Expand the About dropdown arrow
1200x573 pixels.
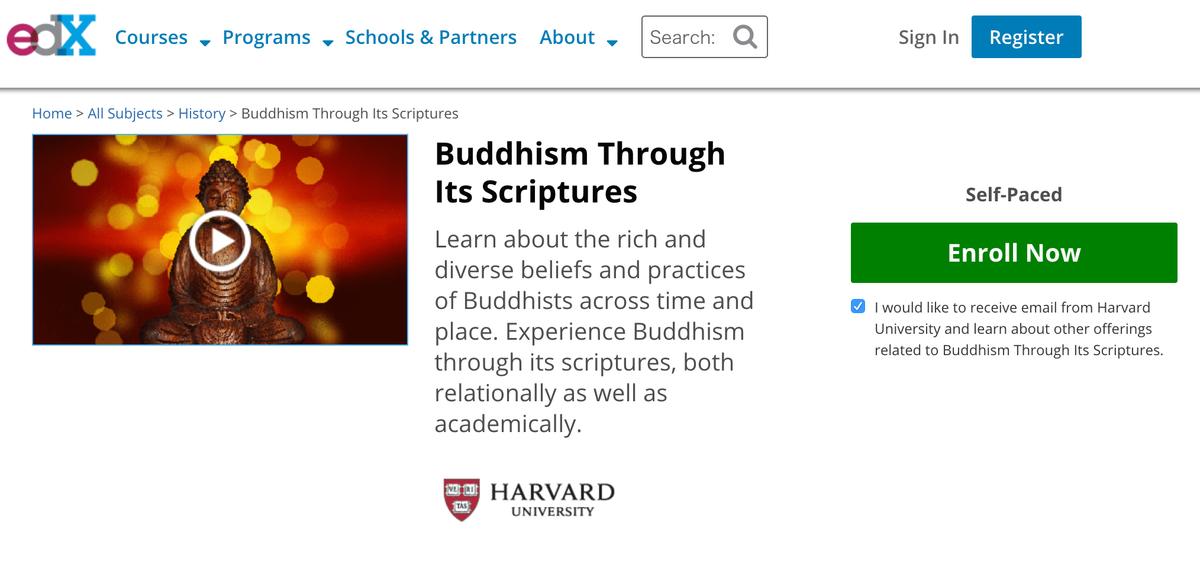click(x=612, y=42)
